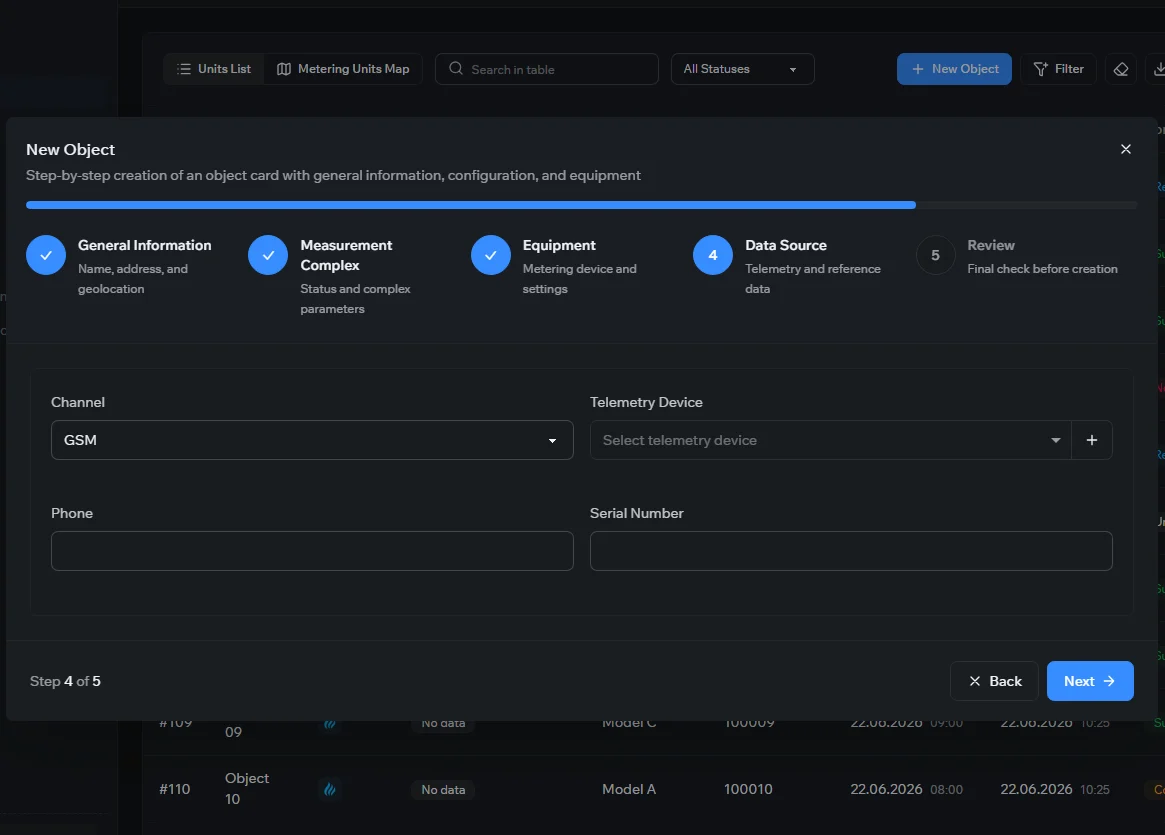The height and width of the screenshot is (835, 1165).
Task: Click the wizard progress bar
Action: coord(581,205)
